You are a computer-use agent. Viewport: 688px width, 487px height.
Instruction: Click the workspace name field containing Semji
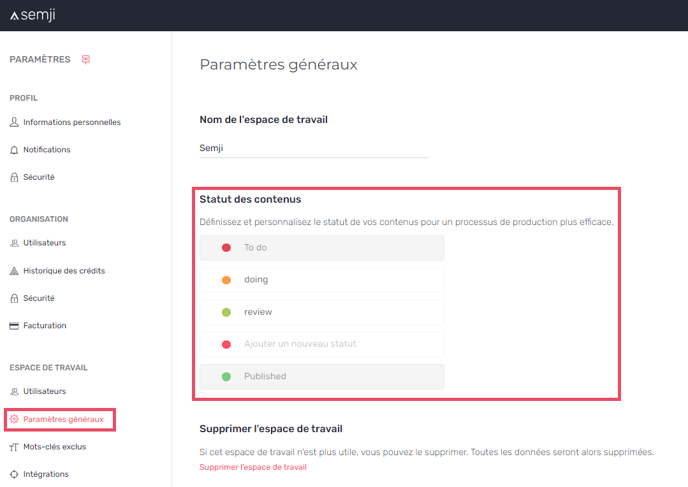click(x=314, y=148)
